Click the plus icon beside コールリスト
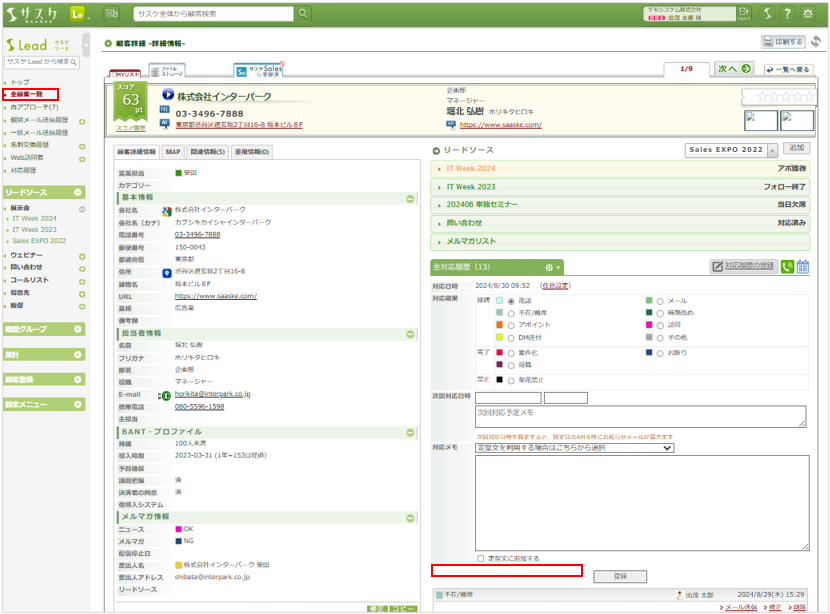Screen dimensions: 830x614 click(x=82, y=282)
